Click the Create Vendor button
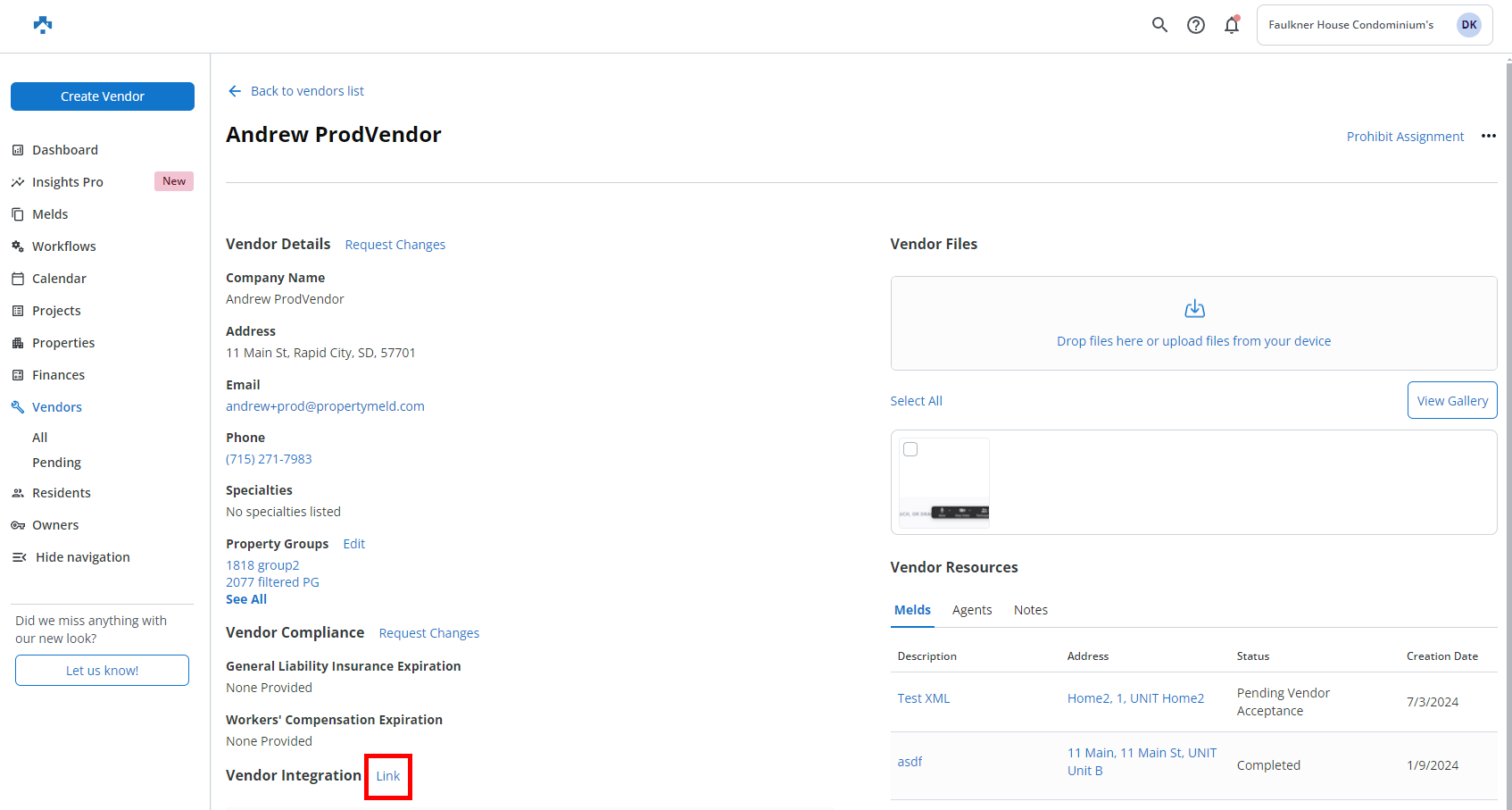 (x=103, y=96)
